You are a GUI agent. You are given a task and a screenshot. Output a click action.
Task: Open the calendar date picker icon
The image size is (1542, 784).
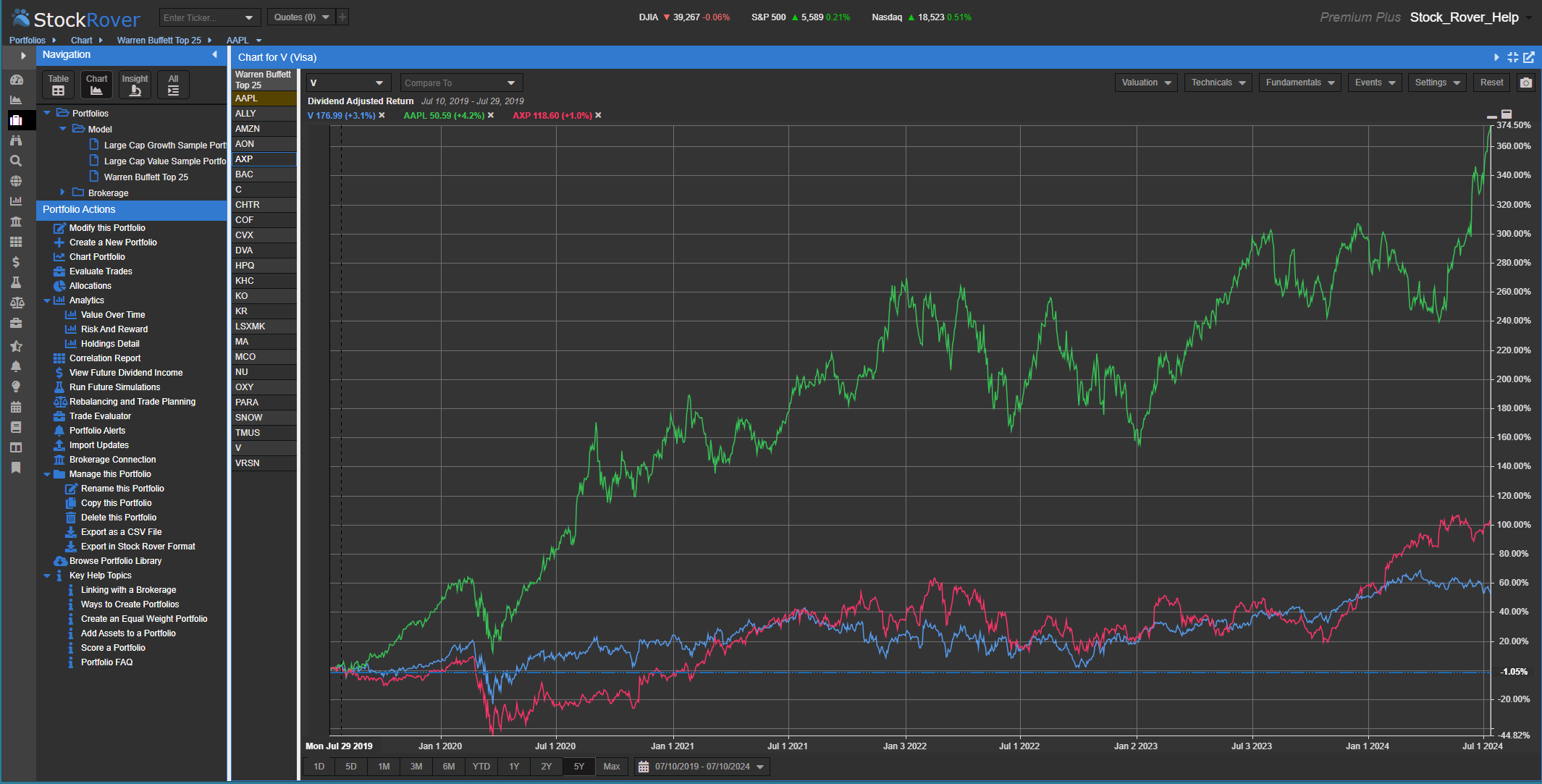point(644,767)
